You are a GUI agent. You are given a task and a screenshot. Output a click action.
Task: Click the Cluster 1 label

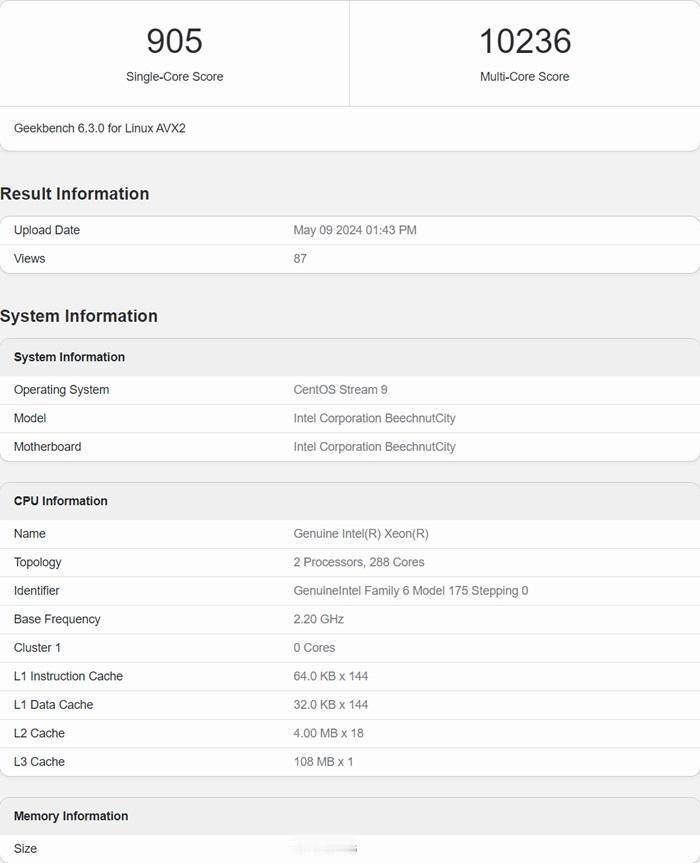(x=37, y=648)
